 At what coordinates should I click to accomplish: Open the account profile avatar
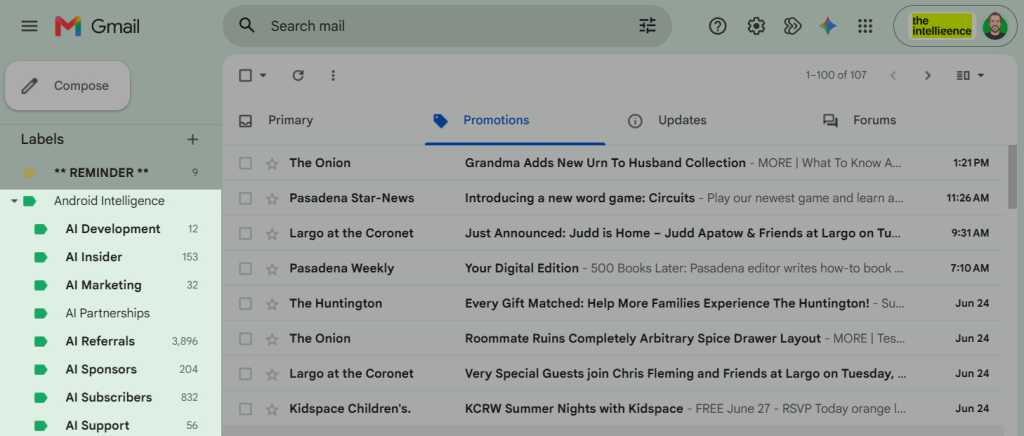(995, 26)
